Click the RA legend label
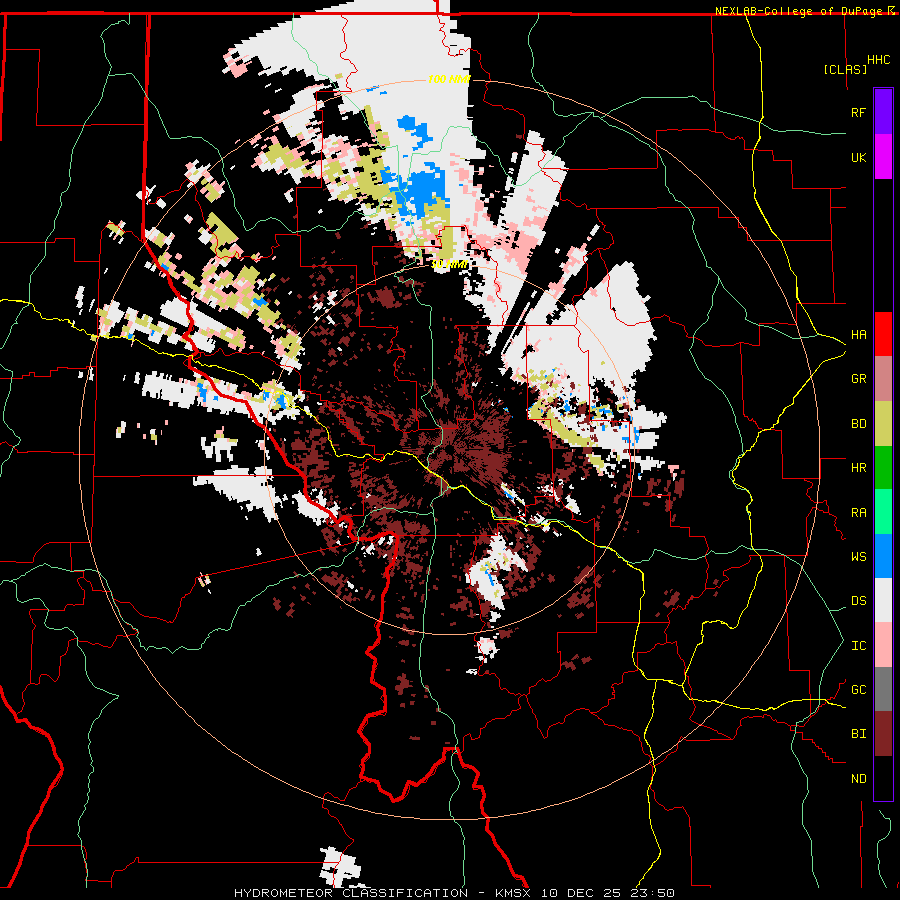Viewport: 900px width, 900px height. tap(858, 513)
